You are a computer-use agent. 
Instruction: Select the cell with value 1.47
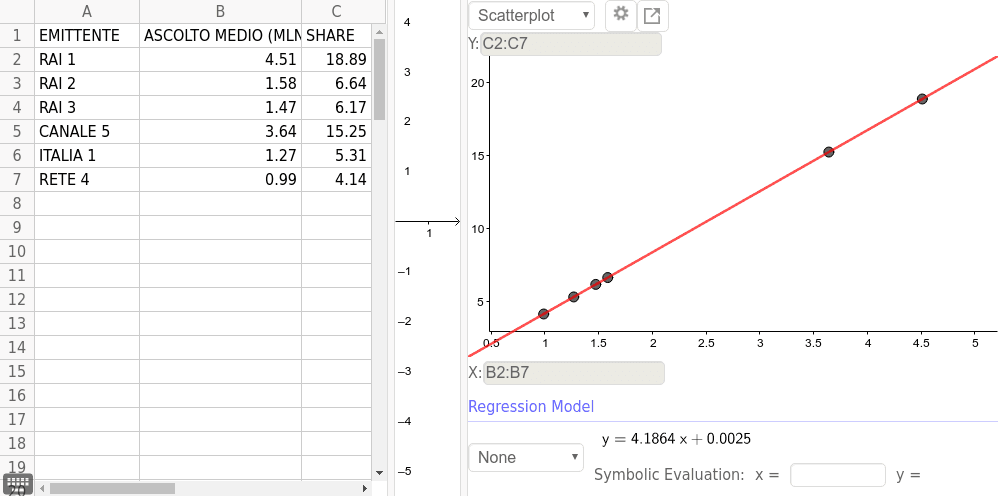tap(220, 107)
